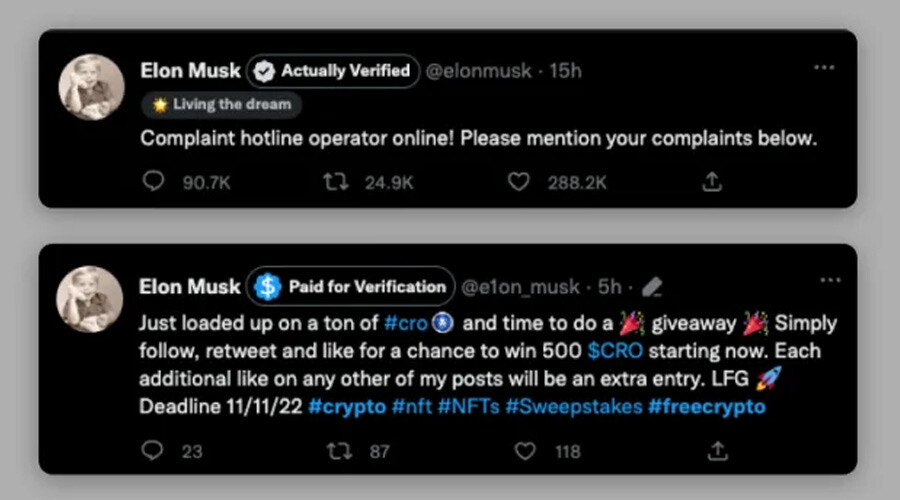
Task: Click the Paid for Verification badge
Action: pos(350,287)
